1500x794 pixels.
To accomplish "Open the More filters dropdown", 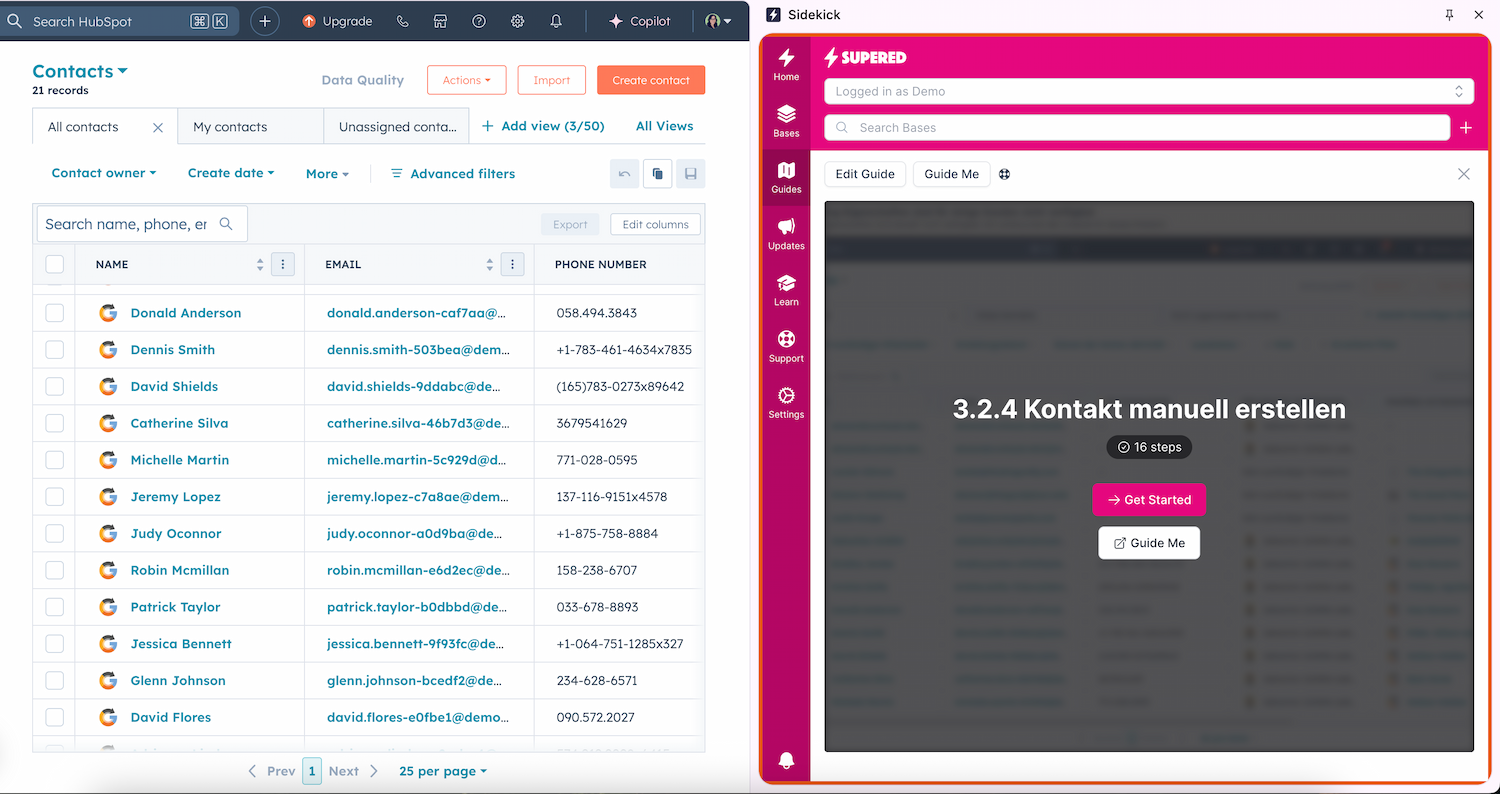I will 327,174.
